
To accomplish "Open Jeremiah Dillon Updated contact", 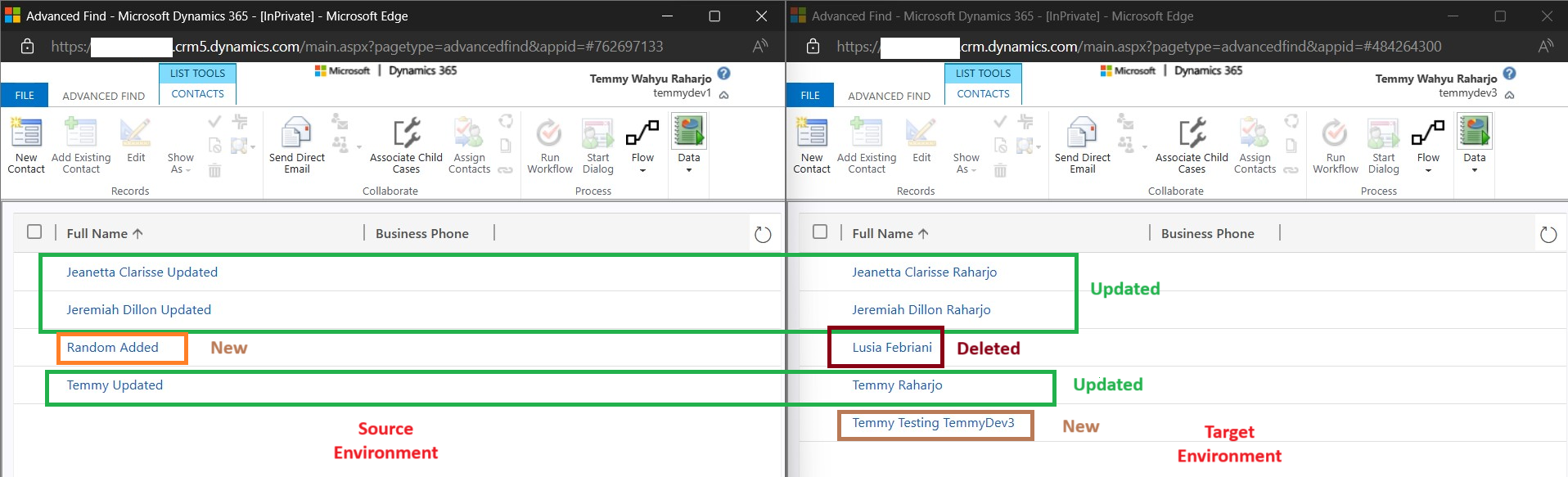I will tap(139, 310).
